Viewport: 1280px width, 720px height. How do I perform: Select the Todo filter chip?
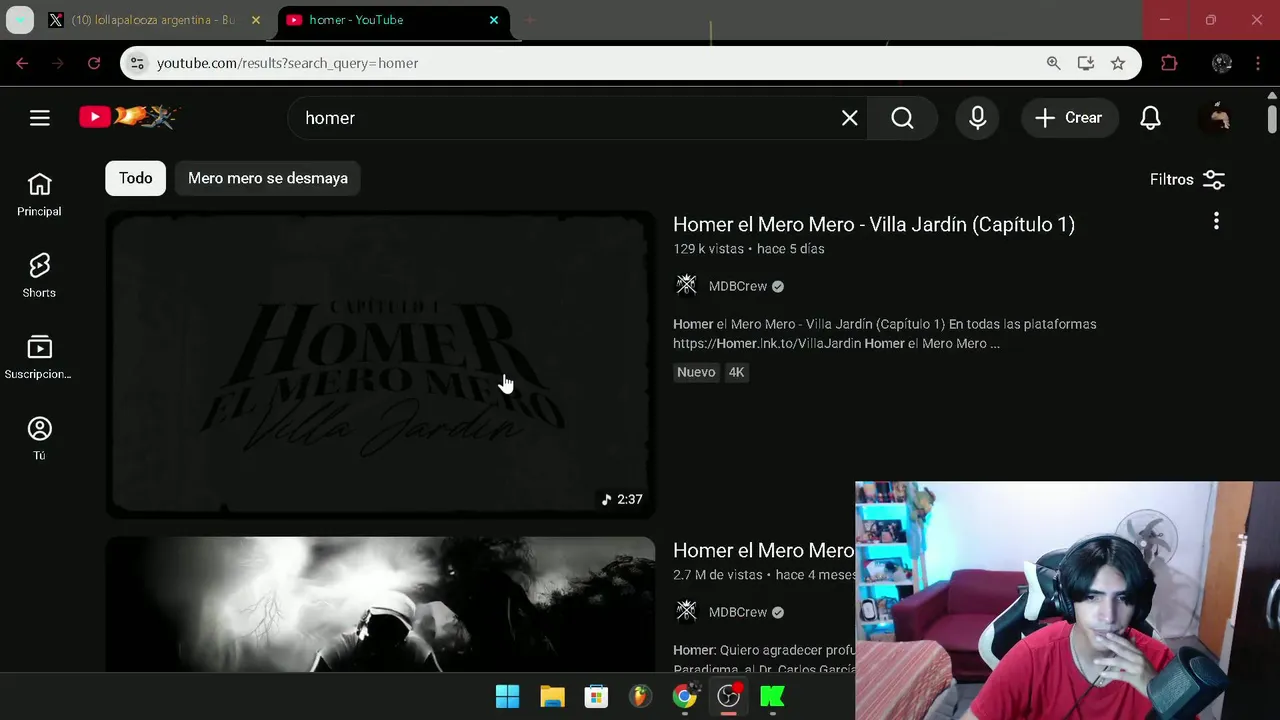tap(136, 178)
